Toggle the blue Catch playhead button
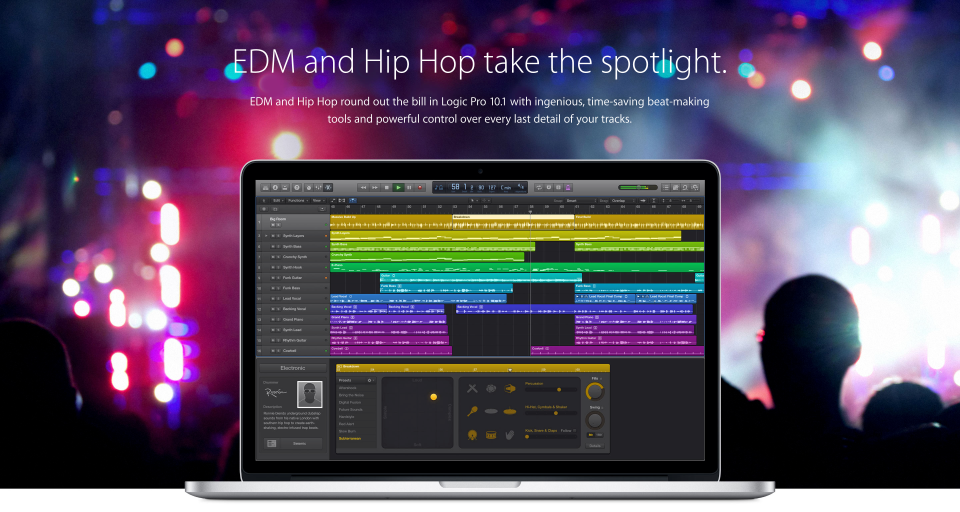This screenshot has height=512, width=960. 353,200
